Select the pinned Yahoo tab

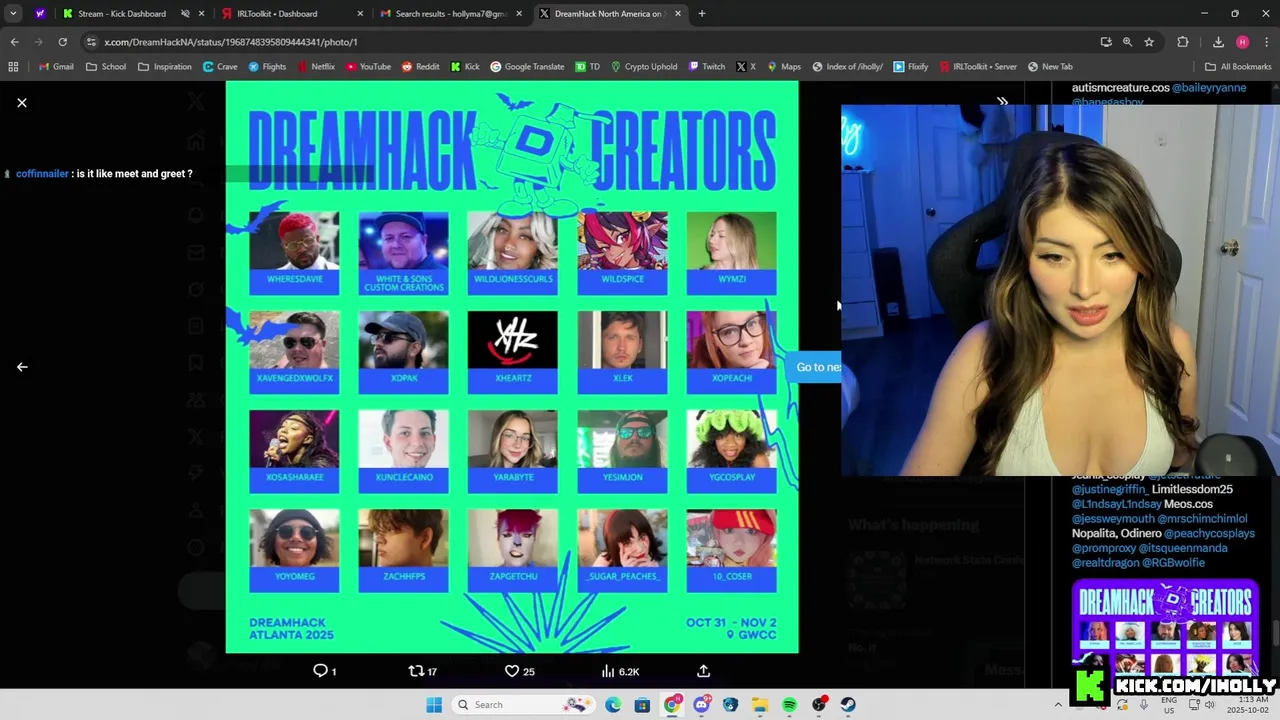tap(40, 14)
